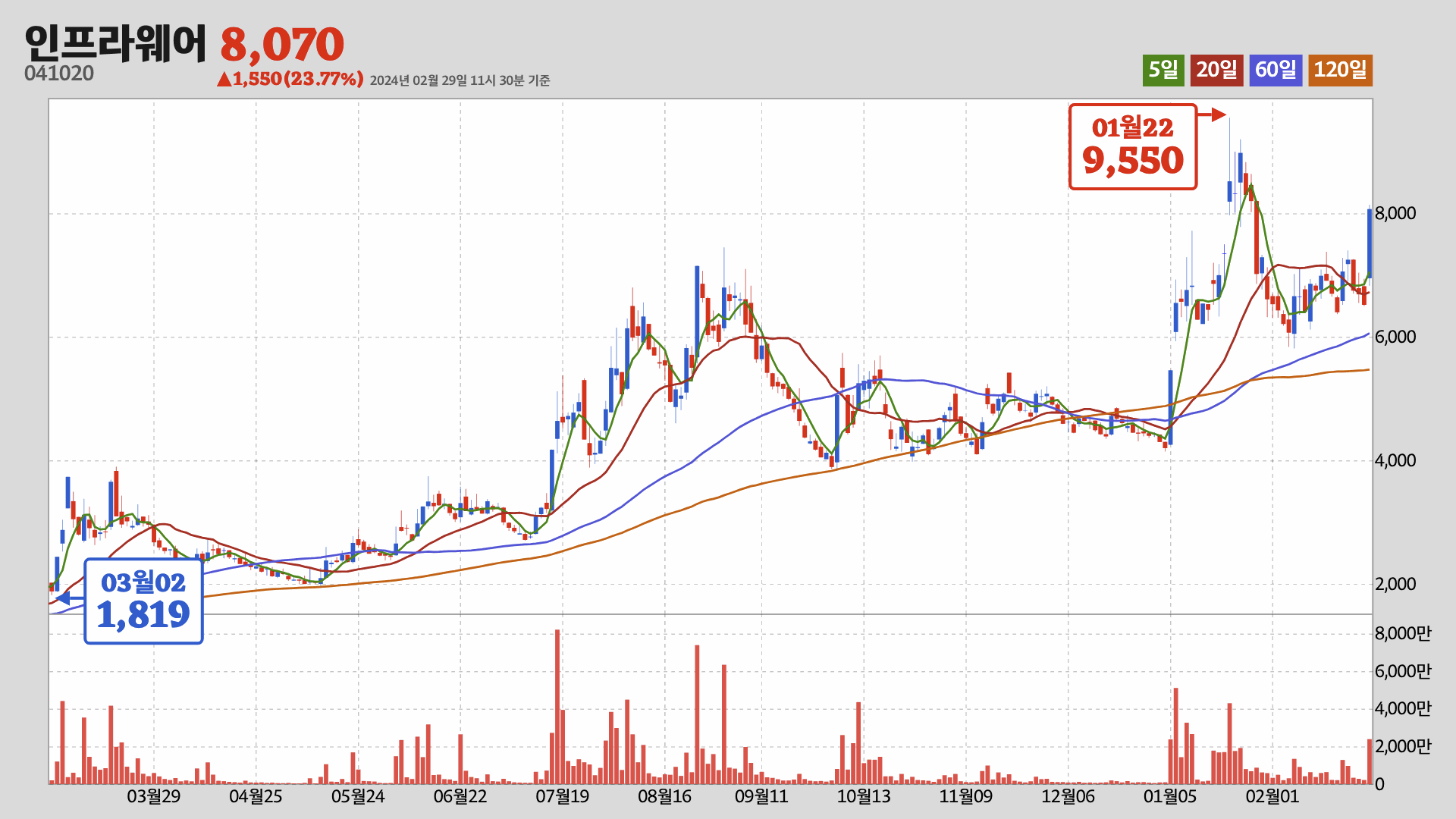The width and height of the screenshot is (1456, 819).
Task: Click the 01월05 date axis label
Action: [1170, 796]
